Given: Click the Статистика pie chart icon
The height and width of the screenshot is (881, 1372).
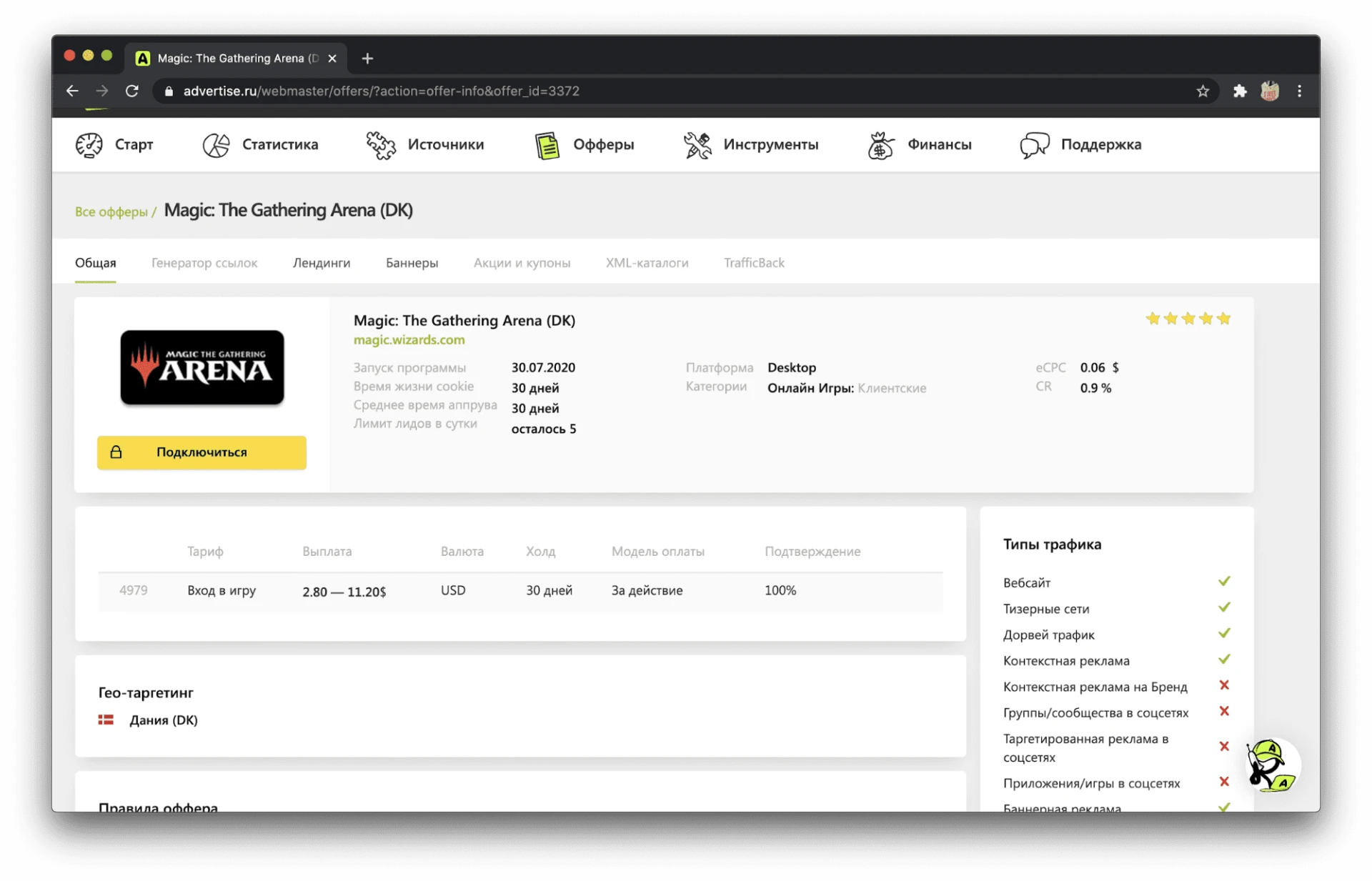Looking at the screenshot, I should pyautogui.click(x=216, y=145).
